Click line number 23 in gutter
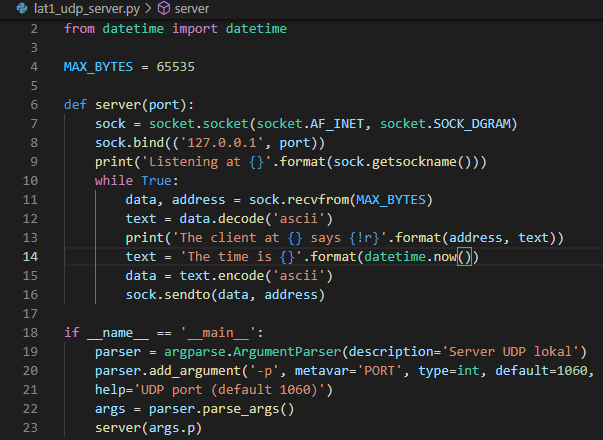Screen dimensions: 603x440 point(30,428)
